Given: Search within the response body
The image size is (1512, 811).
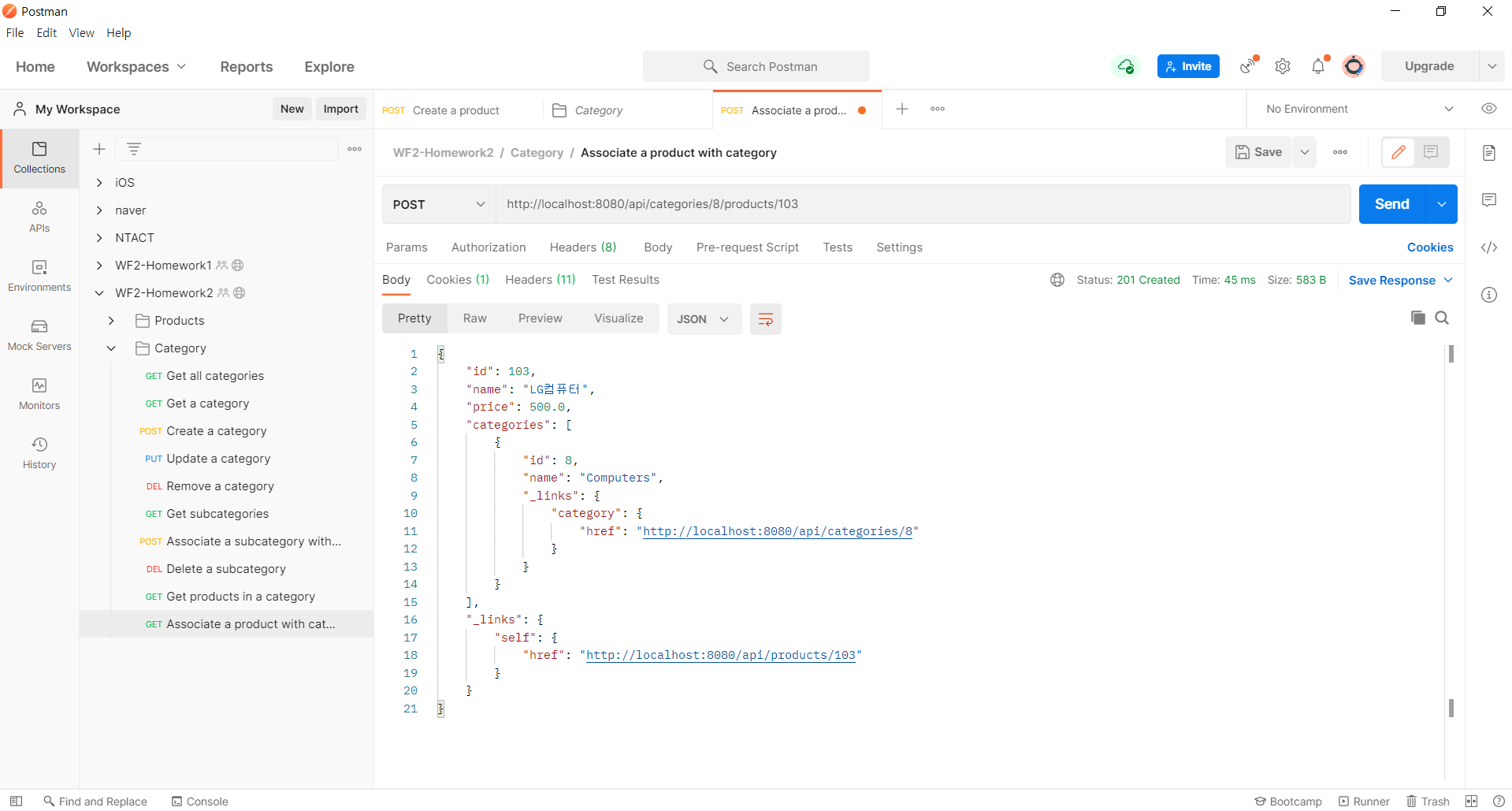Looking at the screenshot, I should (1442, 318).
